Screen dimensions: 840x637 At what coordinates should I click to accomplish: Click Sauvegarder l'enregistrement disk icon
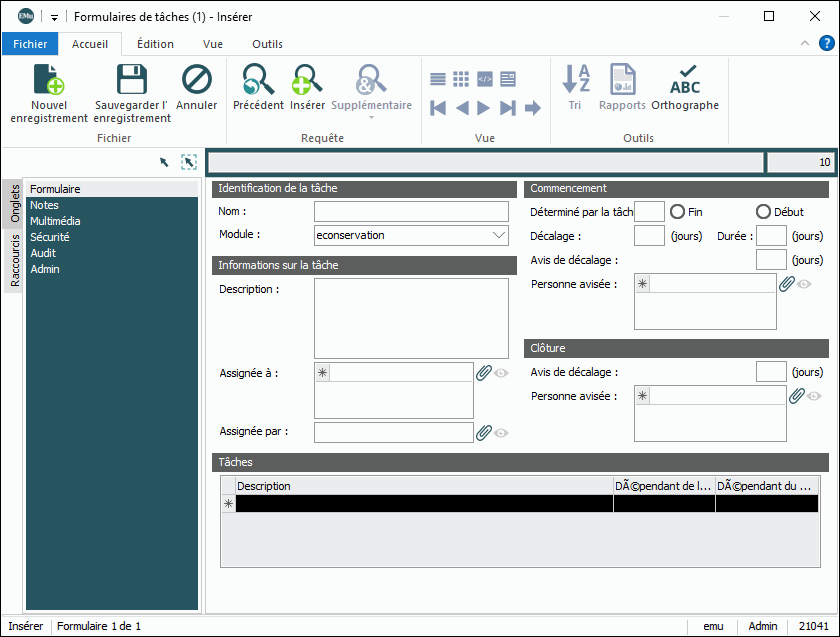pos(132,81)
